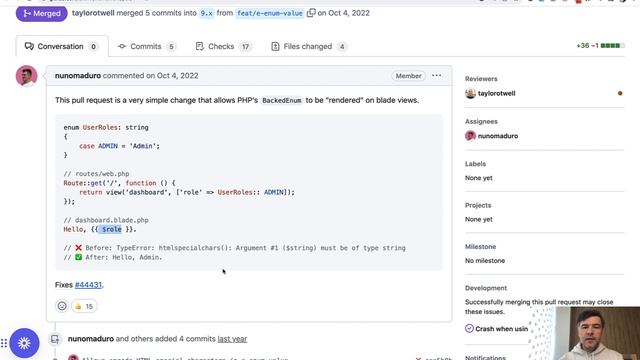This screenshot has height=360, width=640.
Task: Click the closed issue check icon
Action: tap(469, 329)
